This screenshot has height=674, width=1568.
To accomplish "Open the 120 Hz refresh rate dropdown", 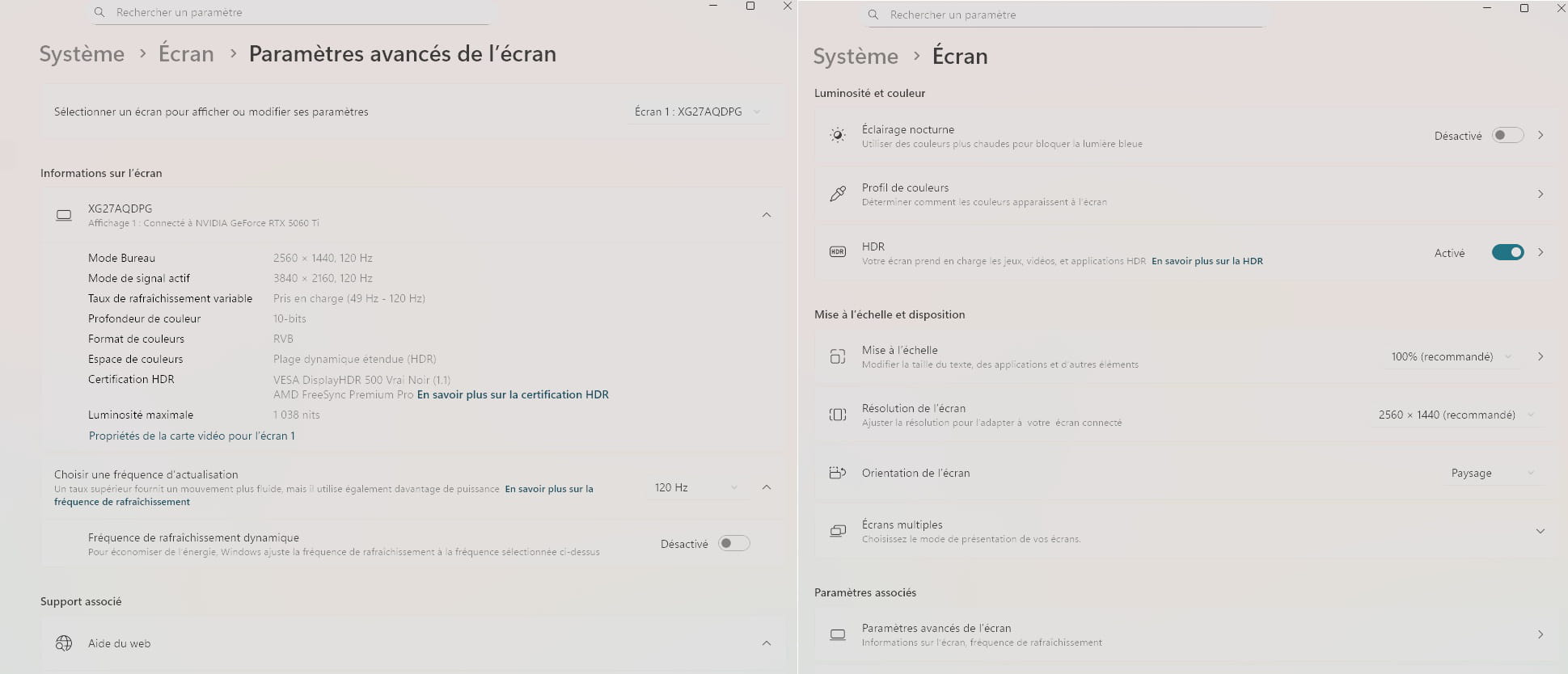I will pos(695,487).
